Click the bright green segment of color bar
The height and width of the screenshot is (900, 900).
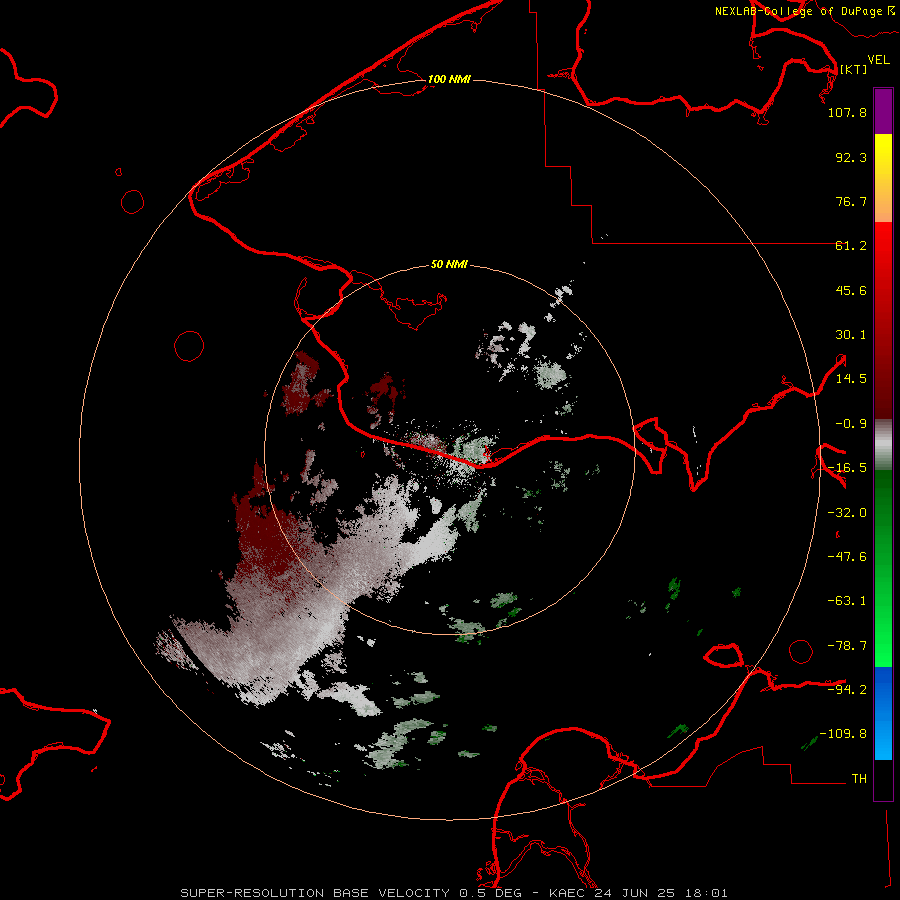(x=883, y=568)
